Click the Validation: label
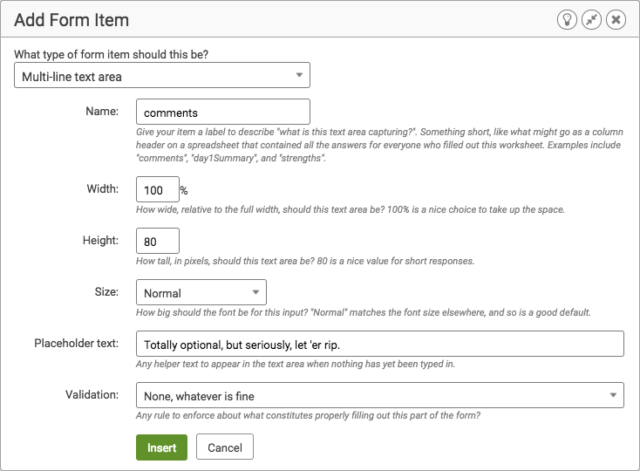Screen dimensions: 640x471 (x=92, y=395)
